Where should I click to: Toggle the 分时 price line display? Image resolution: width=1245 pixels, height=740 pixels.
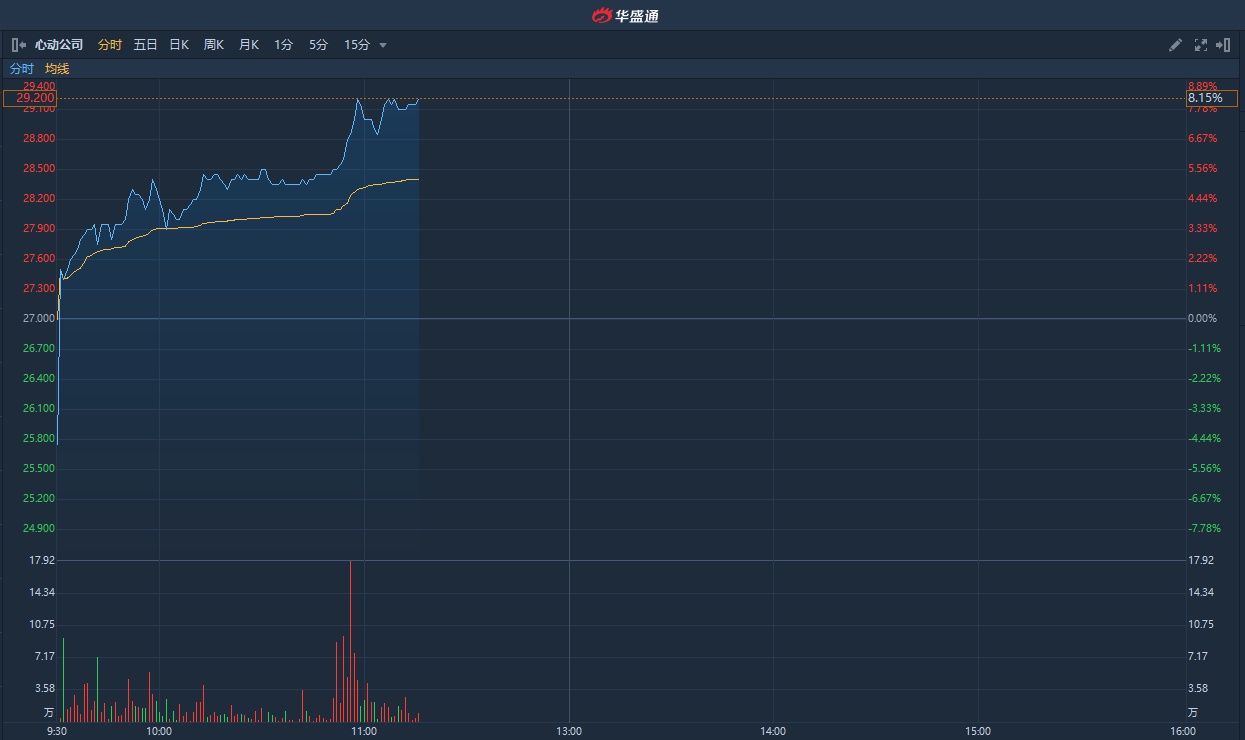pyautogui.click(x=21, y=69)
